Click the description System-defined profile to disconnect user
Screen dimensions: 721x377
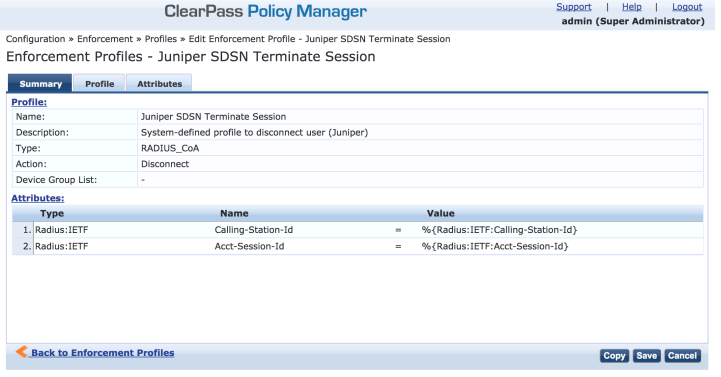[x=254, y=132]
